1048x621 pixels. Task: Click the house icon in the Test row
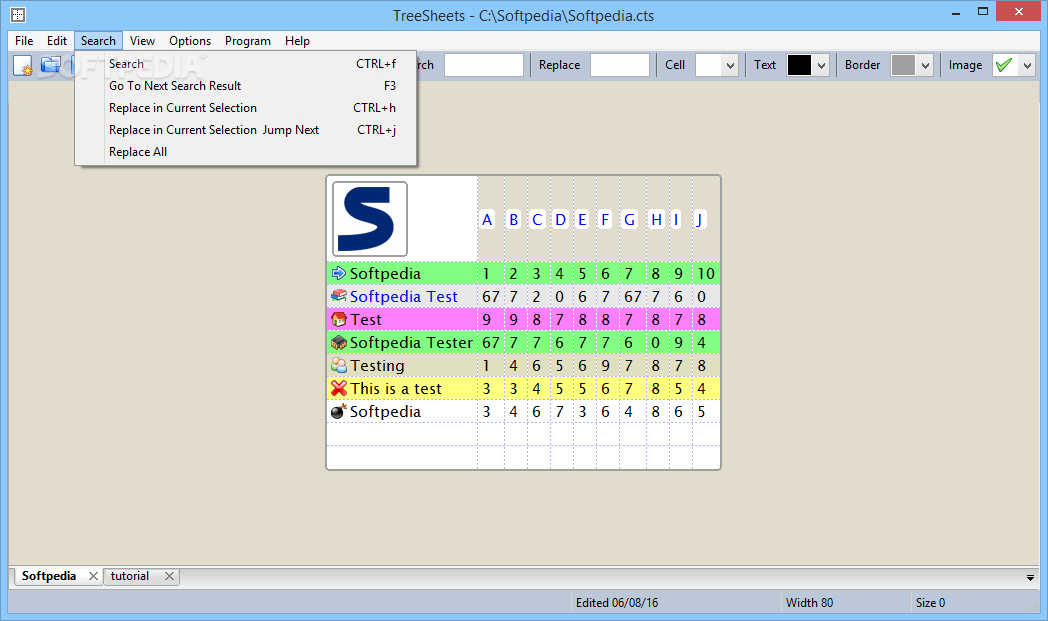point(339,319)
